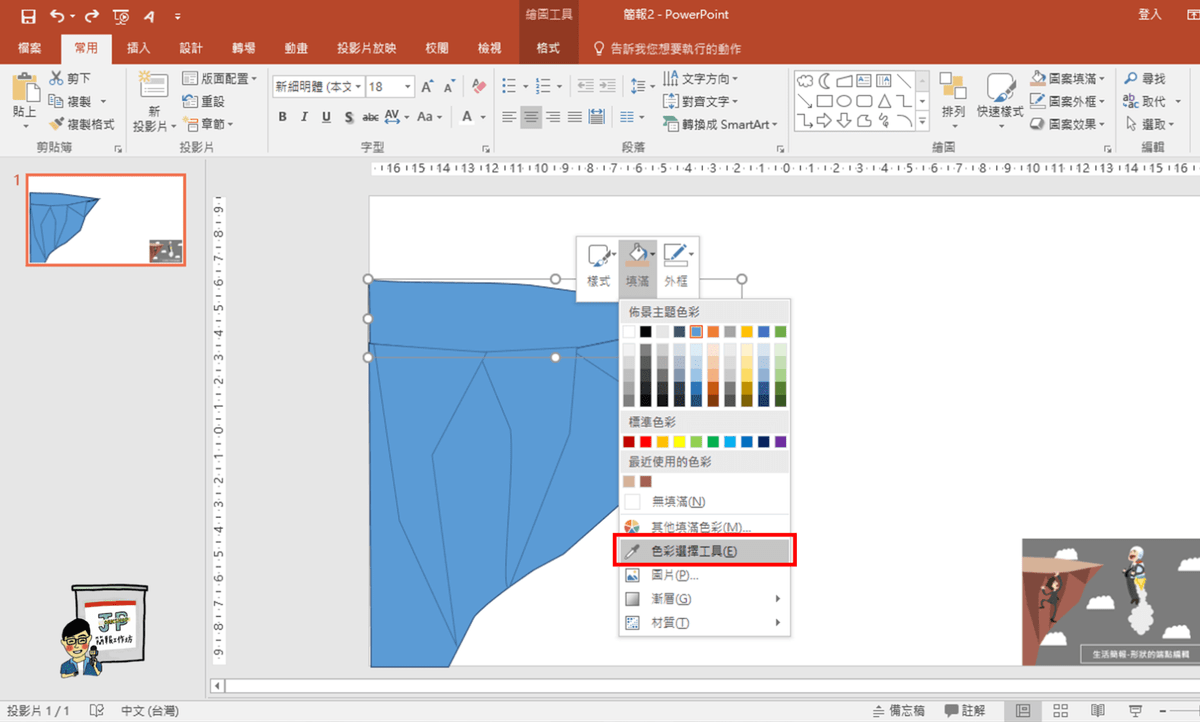Choose the Eyedropper (色彩選擇工具) option

coord(705,551)
